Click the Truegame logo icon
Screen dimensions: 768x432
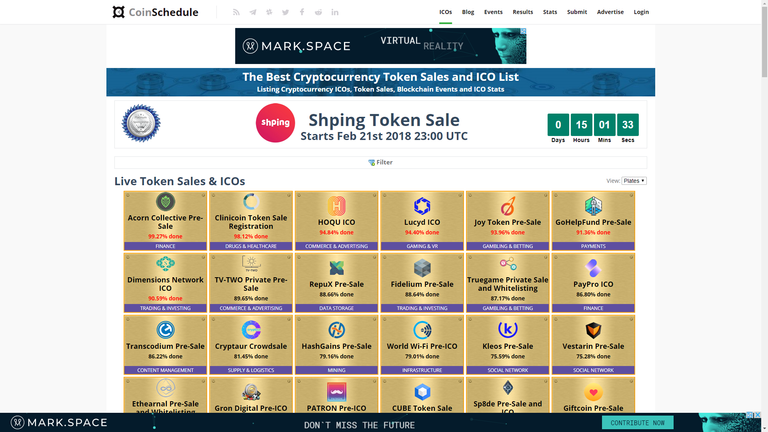(x=508, y=264)
